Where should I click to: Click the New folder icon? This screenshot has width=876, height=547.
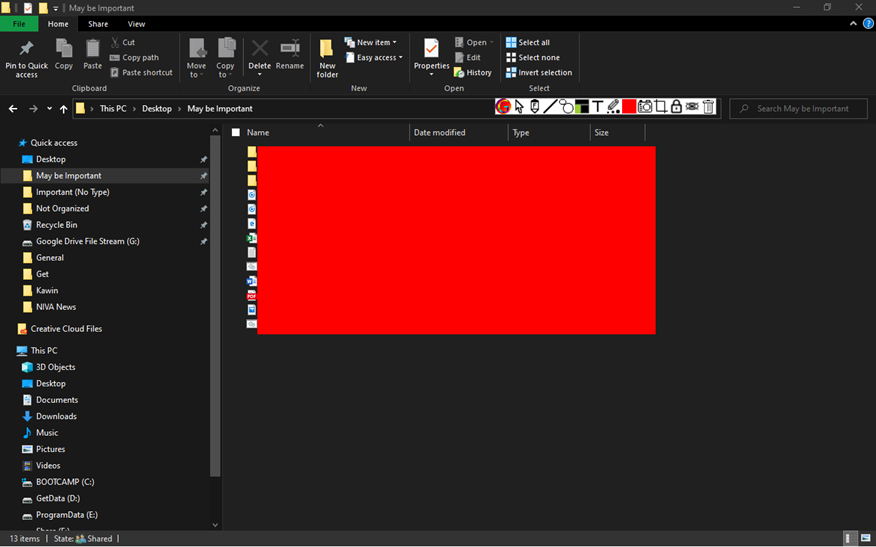[x=327, y=57]
